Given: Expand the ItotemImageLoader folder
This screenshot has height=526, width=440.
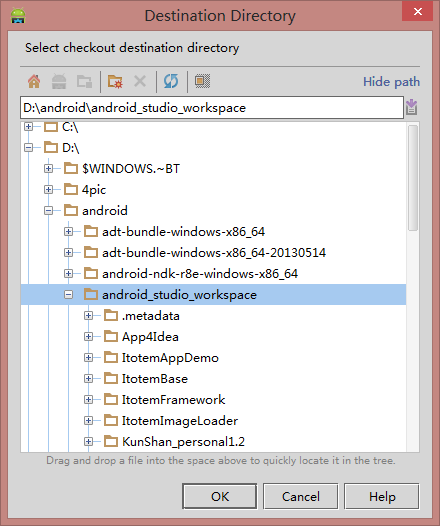Looking at the screenshot, I should pyautogui.click(x=88, y=420).
